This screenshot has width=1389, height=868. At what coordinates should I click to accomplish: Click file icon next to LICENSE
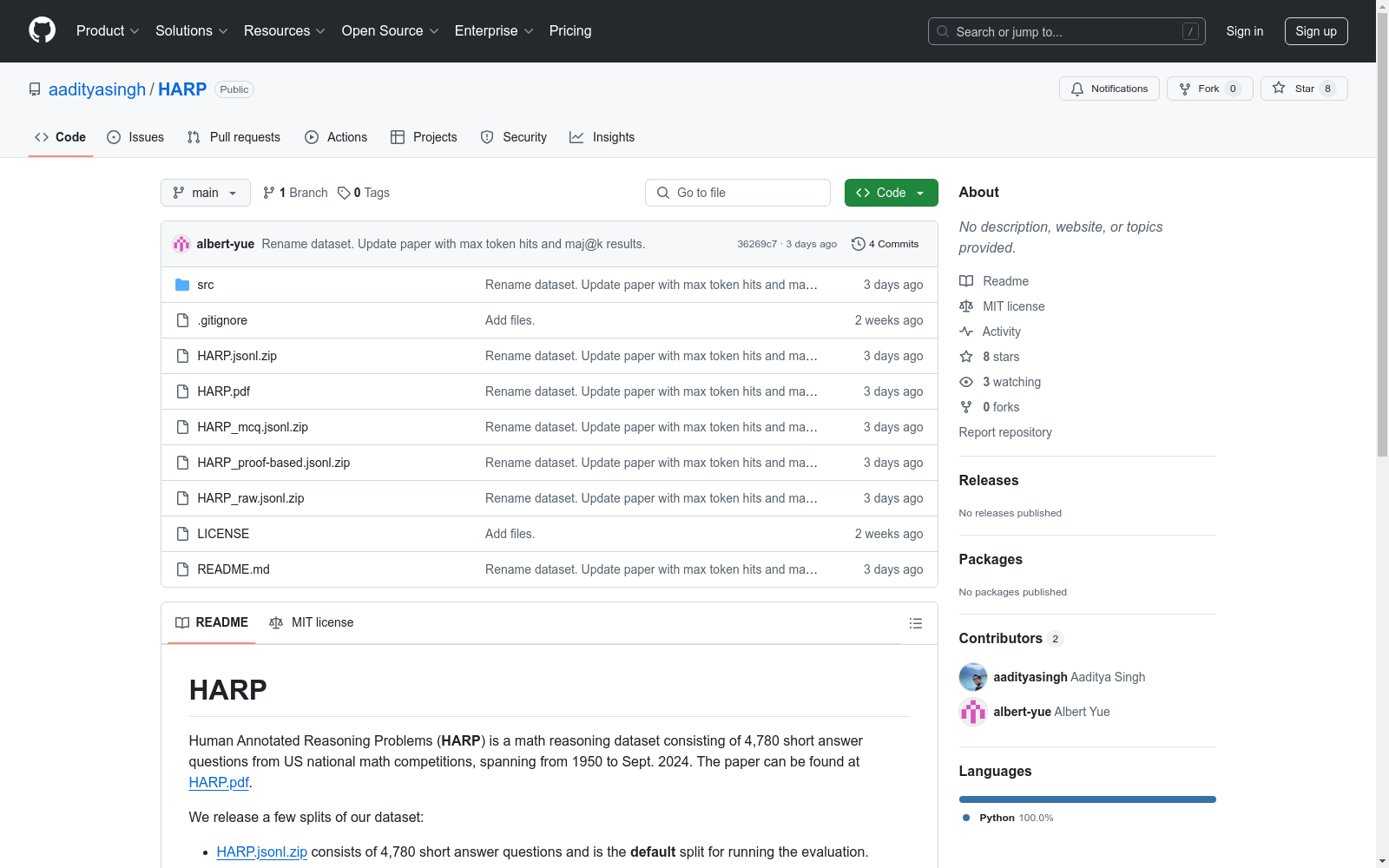(x=182, y=534)
